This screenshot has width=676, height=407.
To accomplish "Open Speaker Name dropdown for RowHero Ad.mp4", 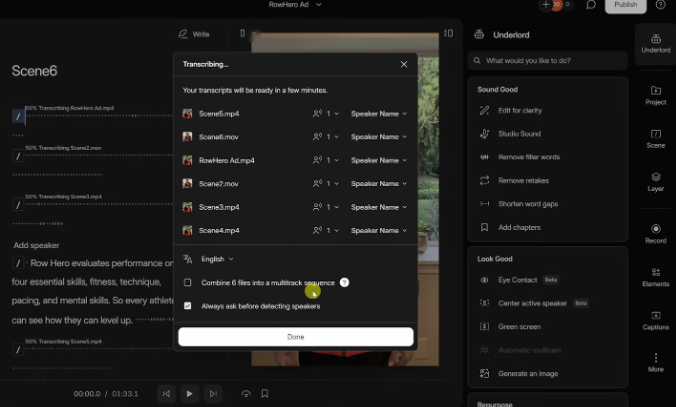I will coord(379,160).
